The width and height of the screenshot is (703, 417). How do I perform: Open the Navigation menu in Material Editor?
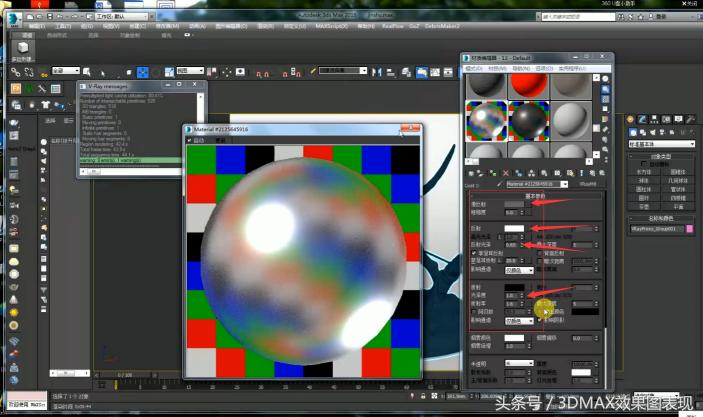[521, 69]
